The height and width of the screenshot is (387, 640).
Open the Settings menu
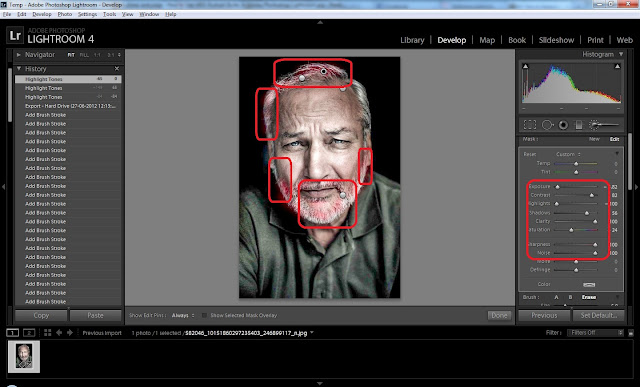pyautogui.click(x=87, y=14)
